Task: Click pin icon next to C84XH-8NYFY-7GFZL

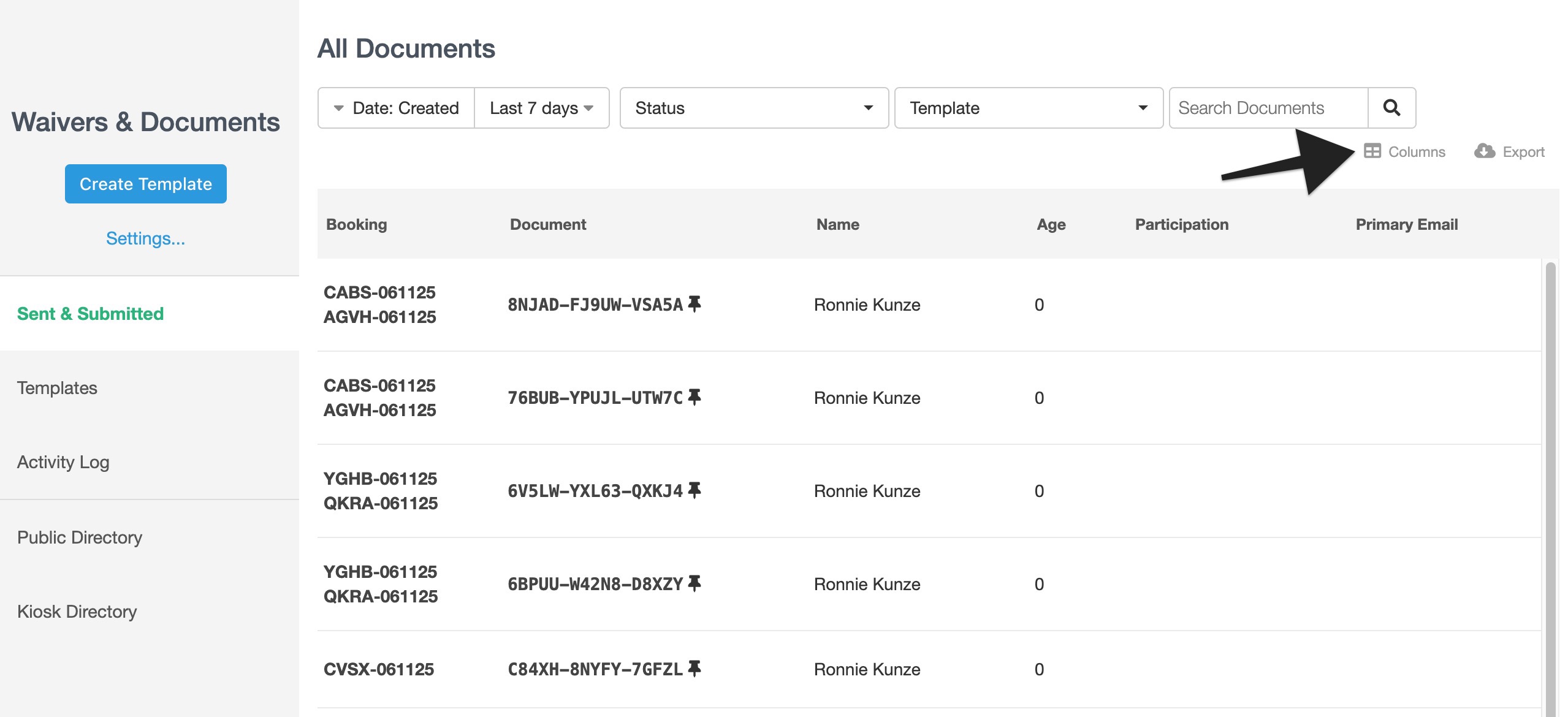Action: click(694, 669)
